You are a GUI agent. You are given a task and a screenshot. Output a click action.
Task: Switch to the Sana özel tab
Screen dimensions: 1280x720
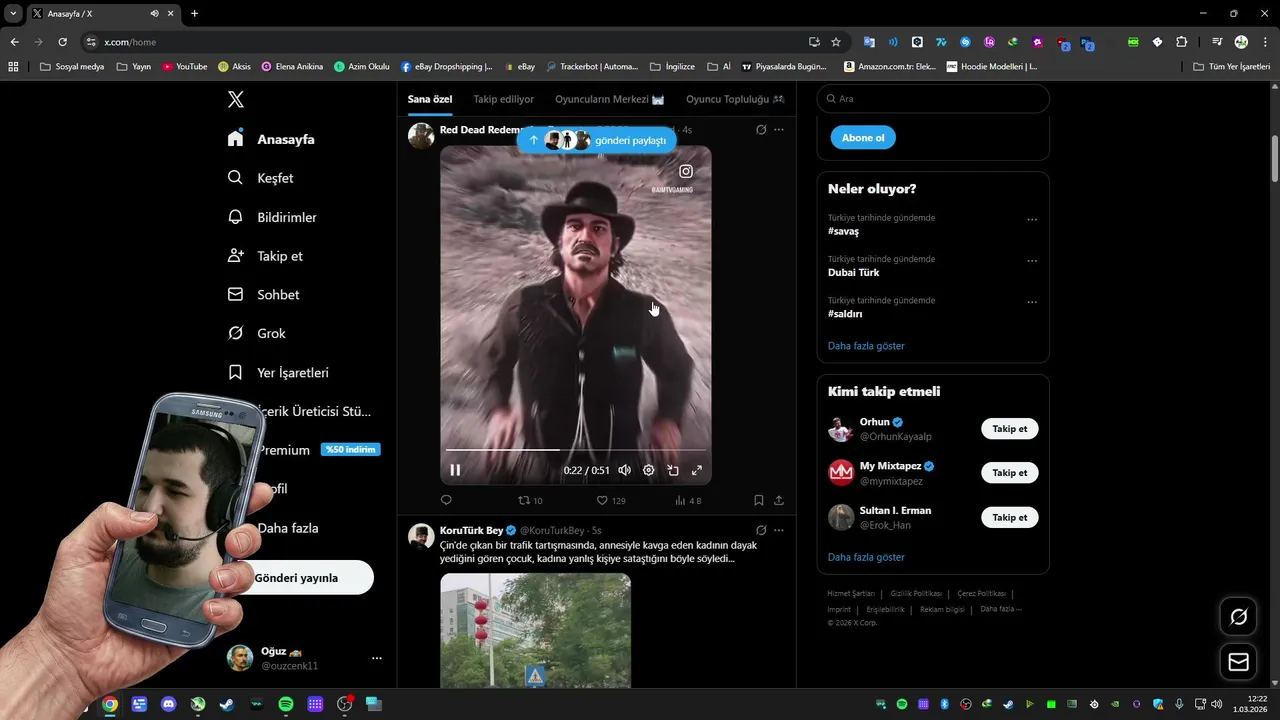coord(430,99)
